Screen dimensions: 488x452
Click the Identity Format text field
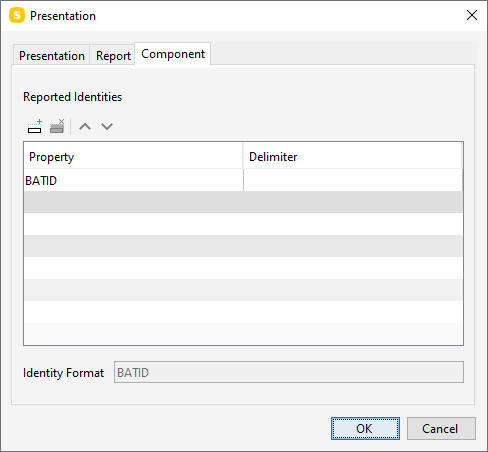pos(289,372)
